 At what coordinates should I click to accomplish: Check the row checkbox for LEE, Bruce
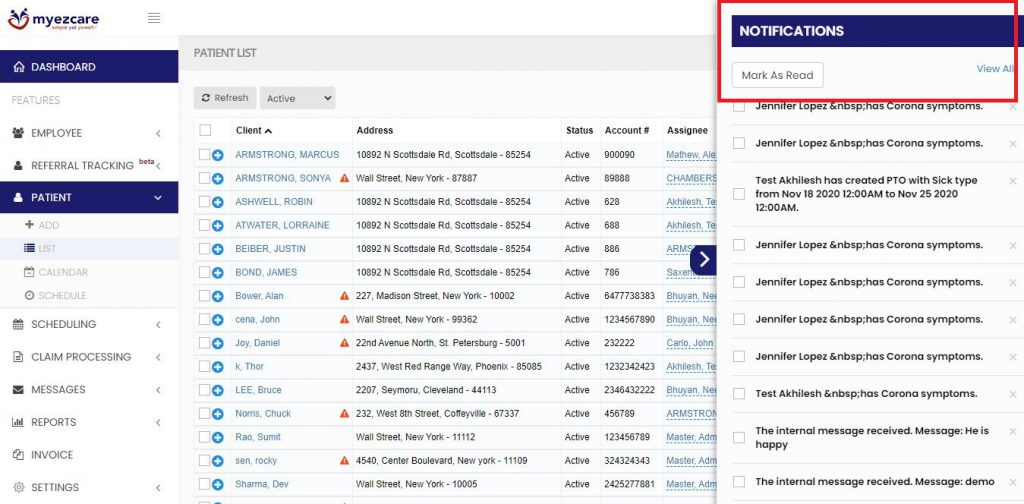(204, 390)
